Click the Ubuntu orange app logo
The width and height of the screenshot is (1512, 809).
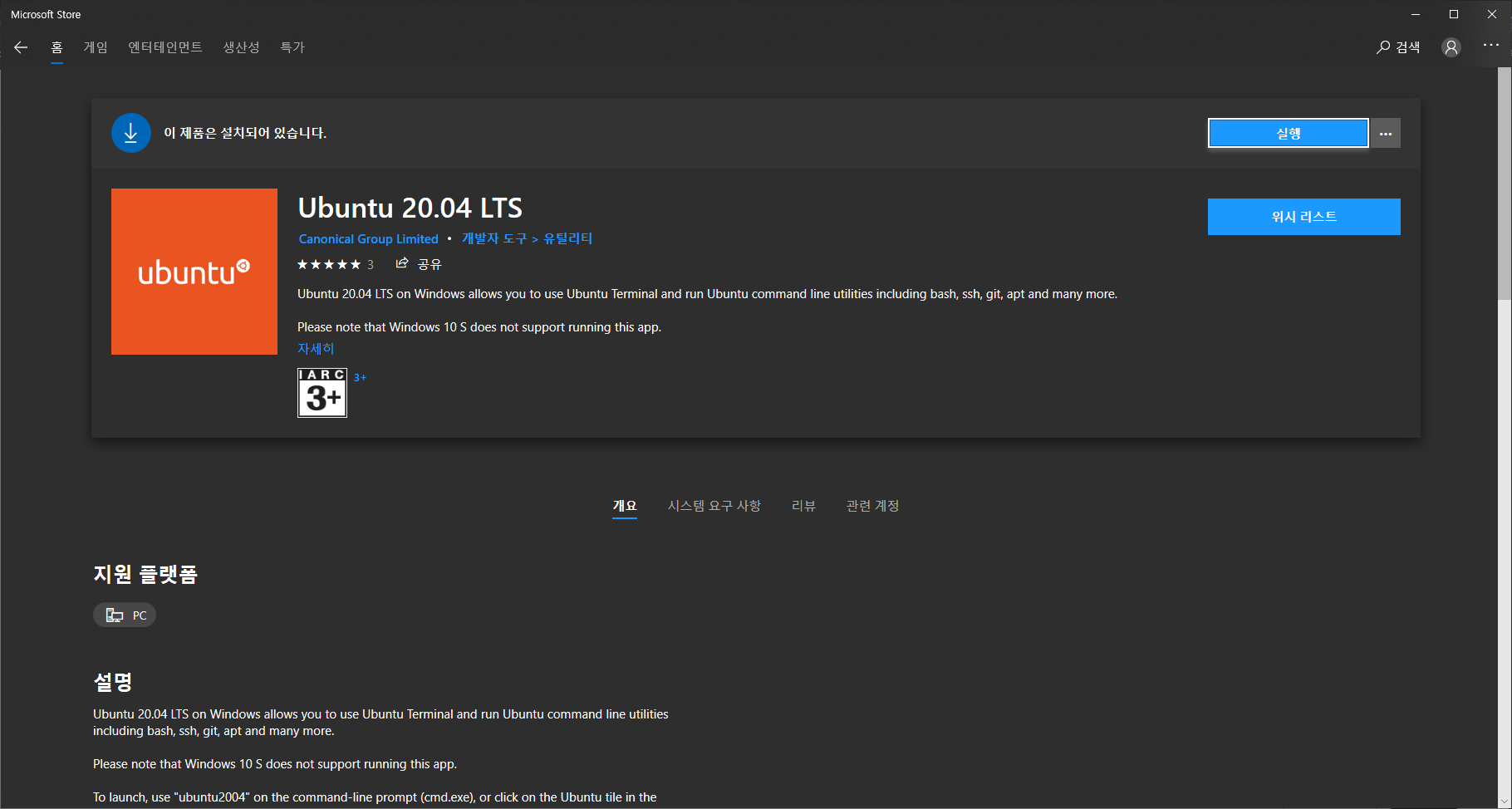tap(194, 272)
